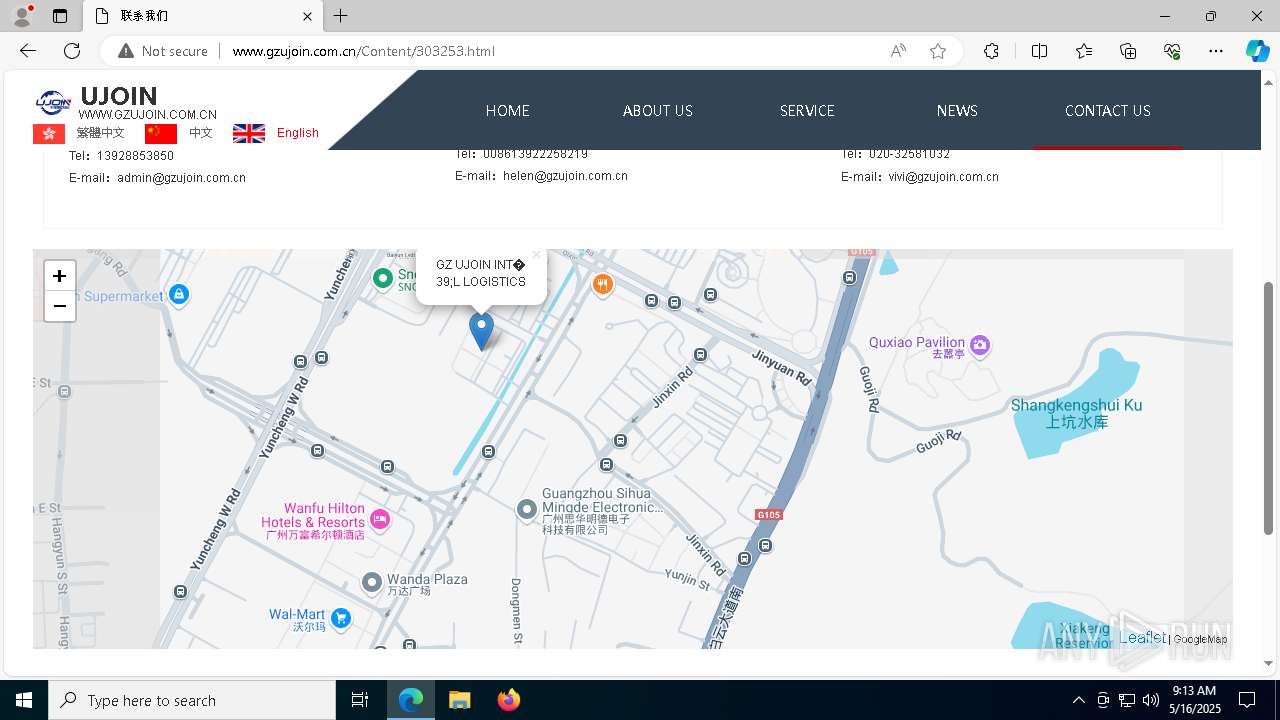Click the page vertical scrollbar

click(1269, 409)
